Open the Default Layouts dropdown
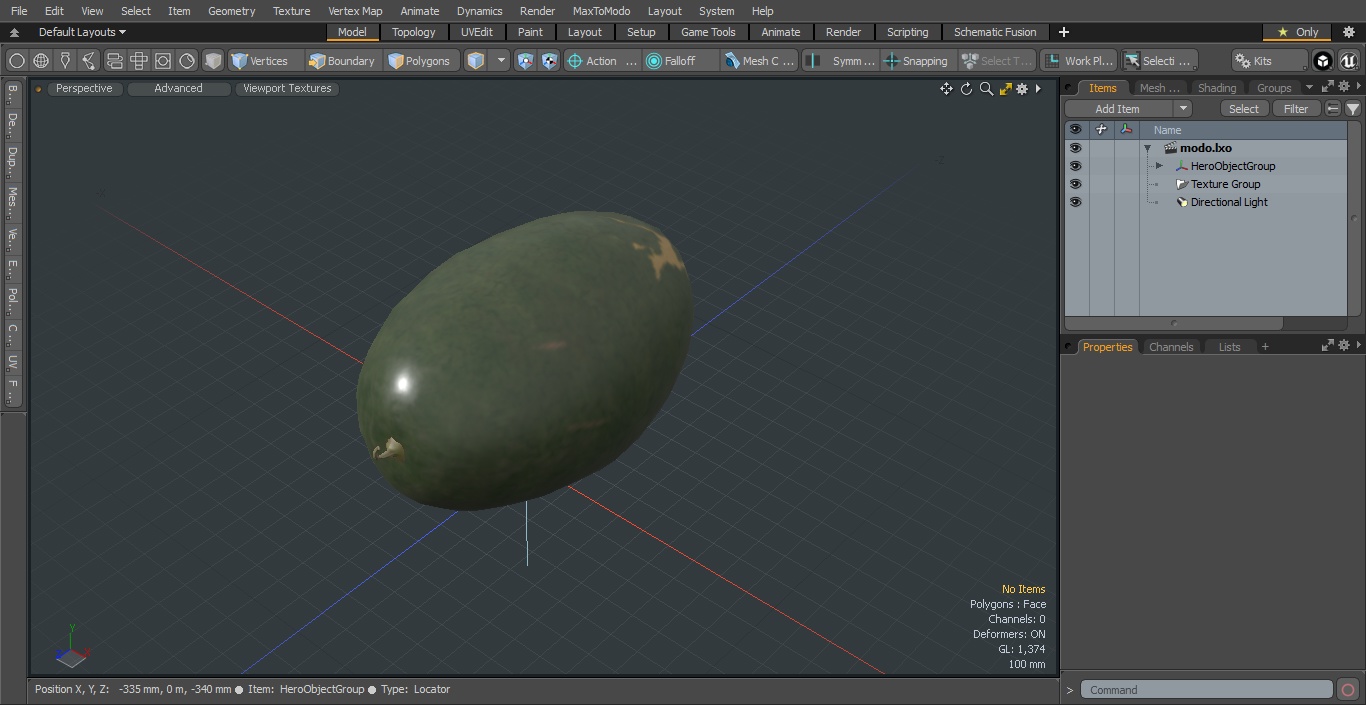Screen dimensions: 1366x705 pyautogui.click(x=82, y=32)
